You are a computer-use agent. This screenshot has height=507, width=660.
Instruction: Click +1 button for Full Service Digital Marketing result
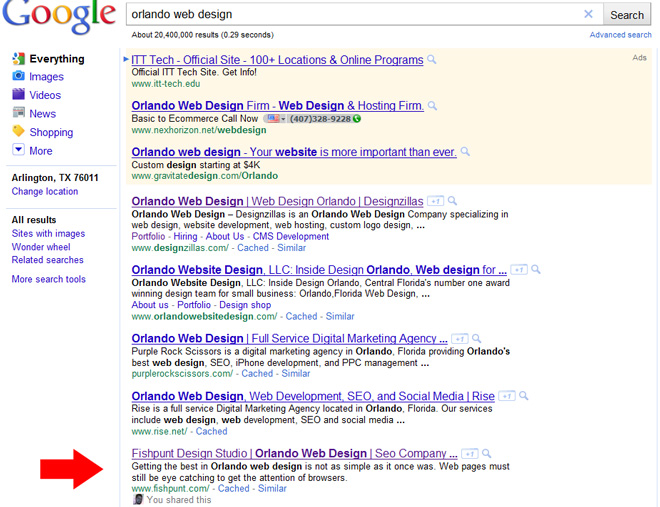coord(460,339)
